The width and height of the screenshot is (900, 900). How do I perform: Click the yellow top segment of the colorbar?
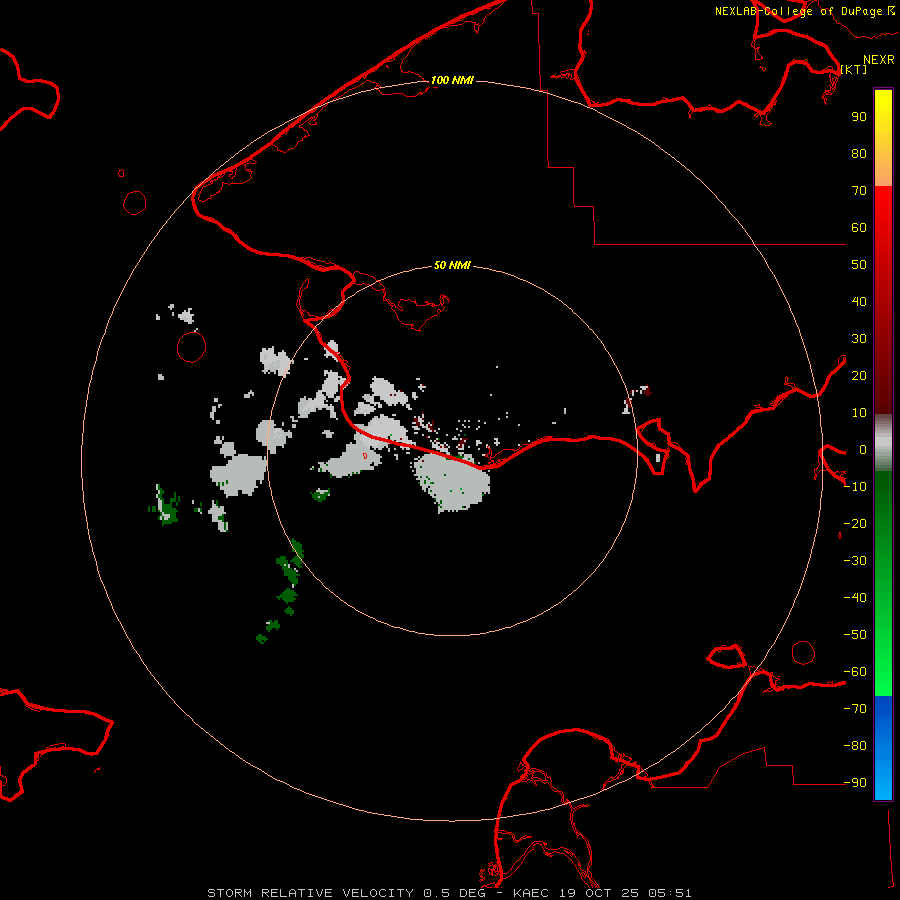883,138
